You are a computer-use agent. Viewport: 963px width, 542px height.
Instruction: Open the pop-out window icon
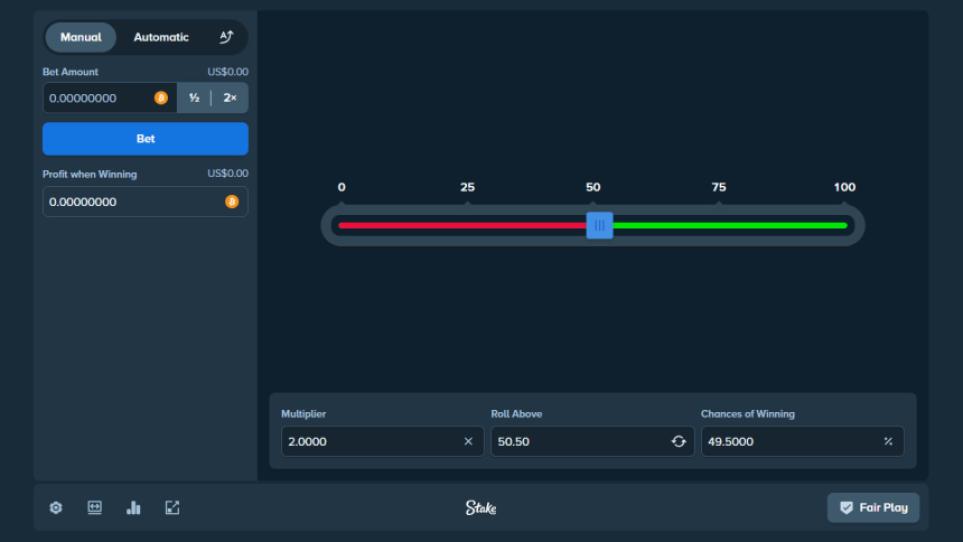point(172,508)
